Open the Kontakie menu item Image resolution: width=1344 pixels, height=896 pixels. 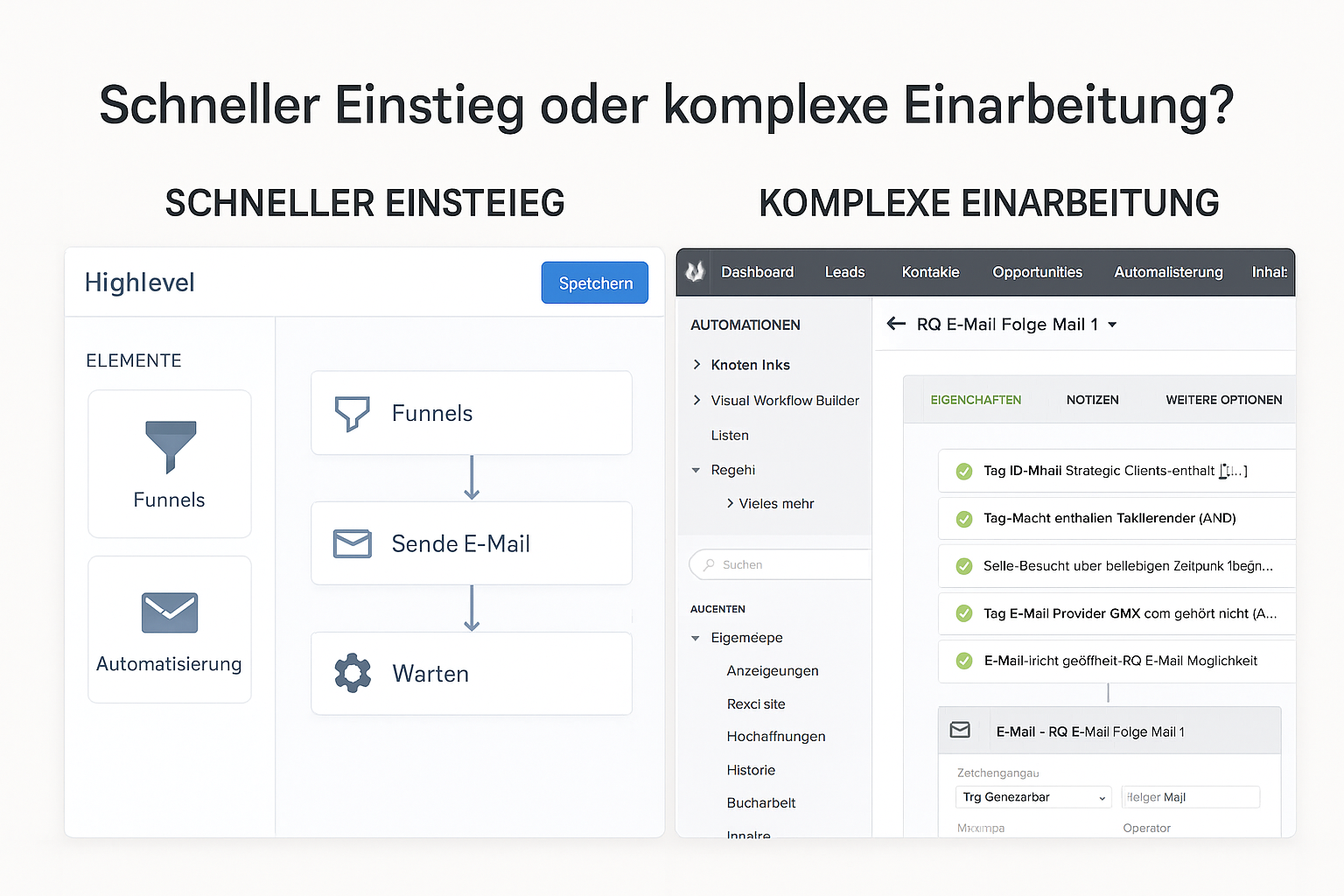[x=930, y=272]
